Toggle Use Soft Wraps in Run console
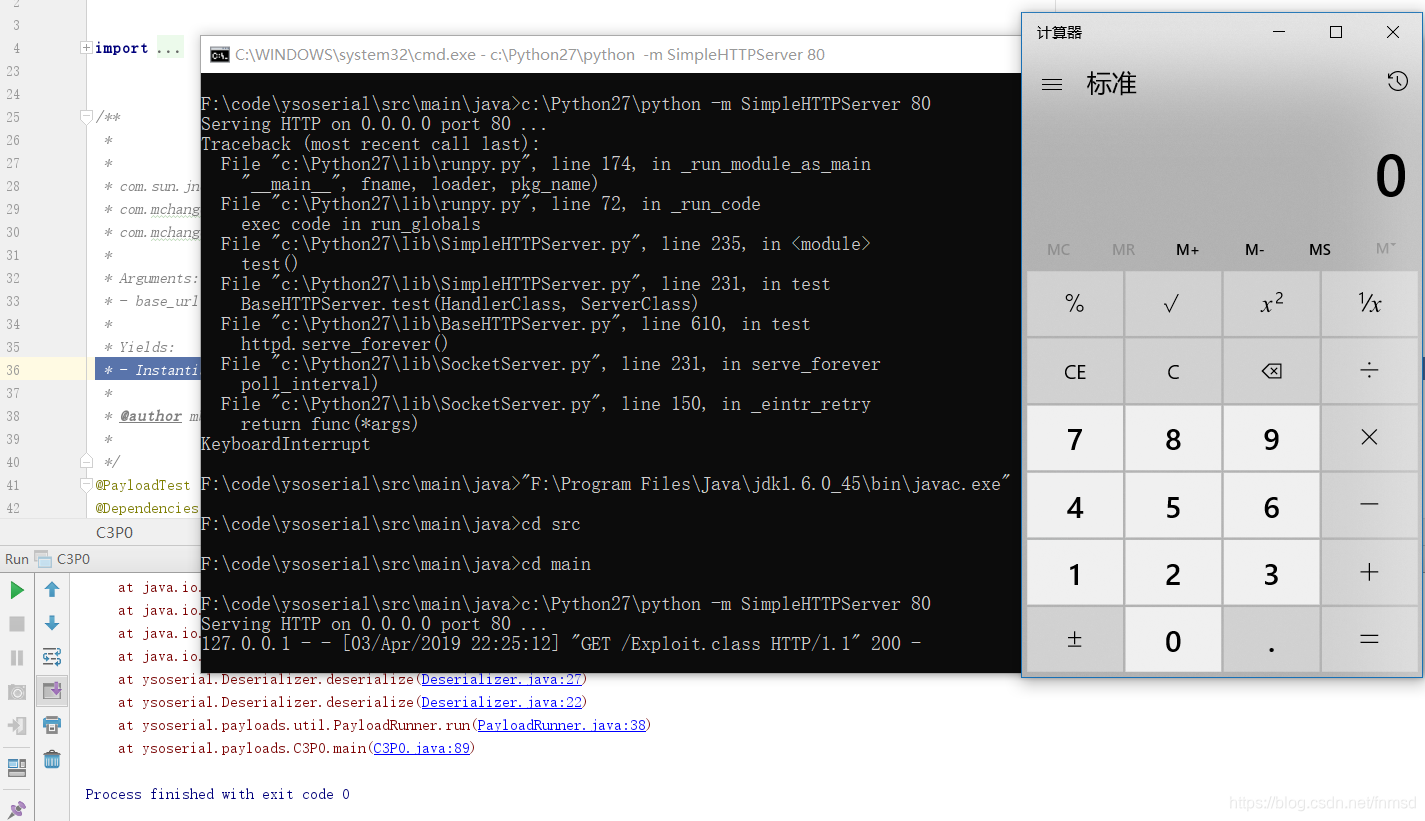1425x821 pixels. [x=52, y=657]
